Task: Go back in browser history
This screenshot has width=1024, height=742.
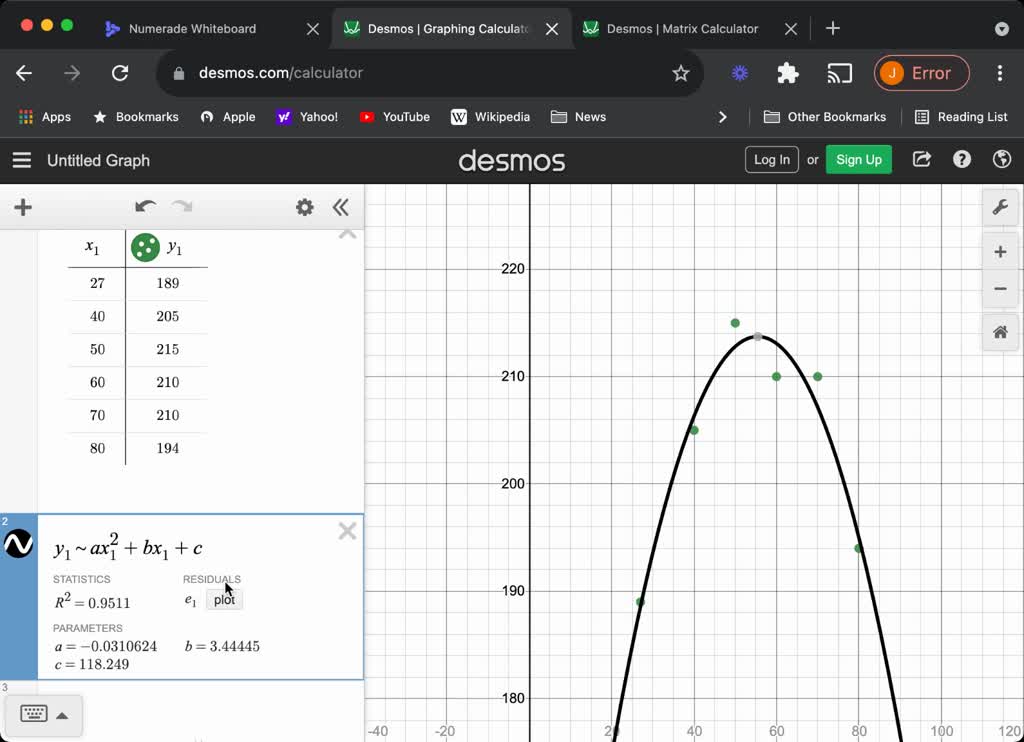Action: click(x=24, y=73)
